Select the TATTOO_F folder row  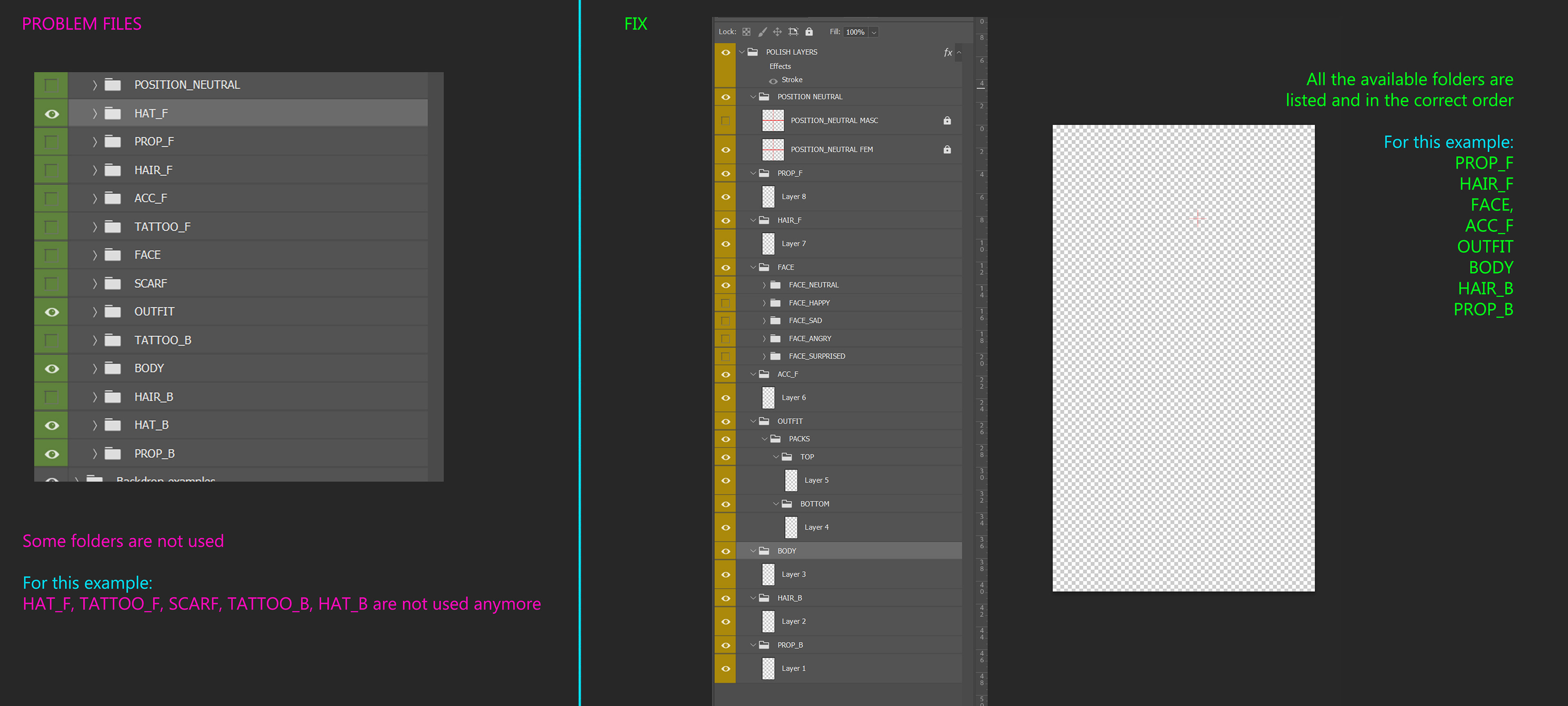(x=162, y=227)
